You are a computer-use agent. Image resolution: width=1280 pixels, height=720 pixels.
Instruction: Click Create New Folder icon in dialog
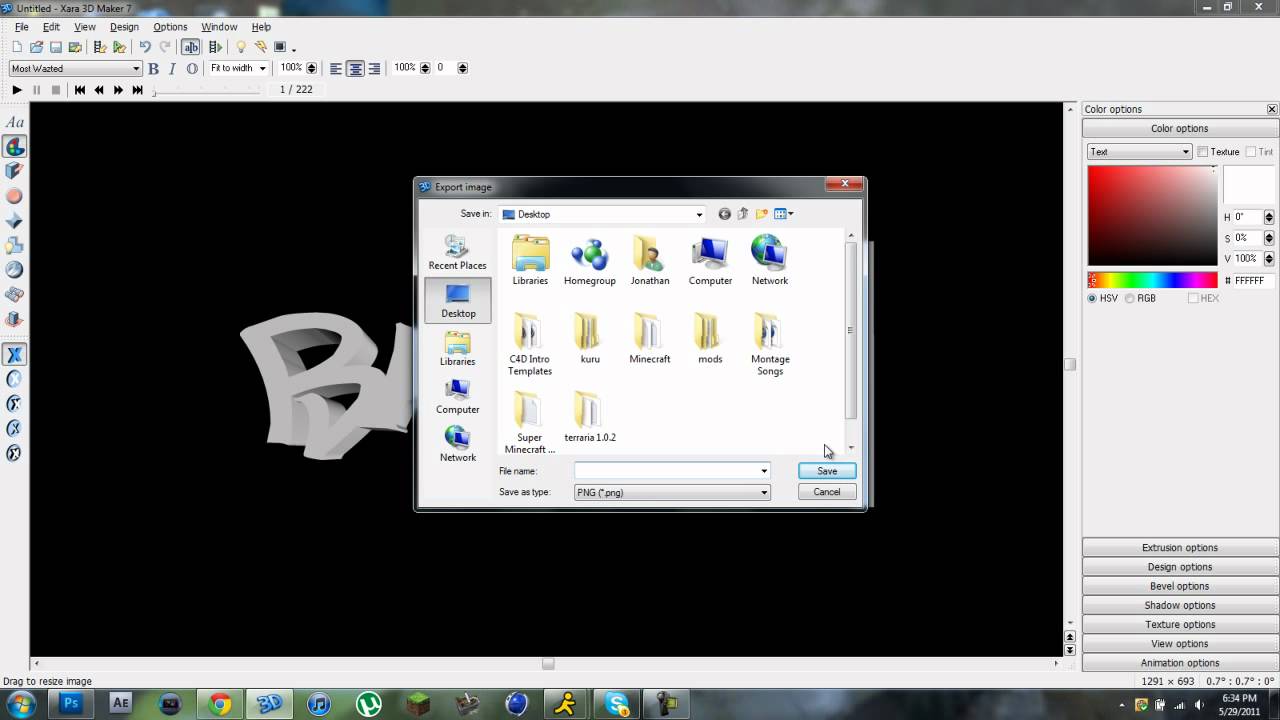[761, 213]
